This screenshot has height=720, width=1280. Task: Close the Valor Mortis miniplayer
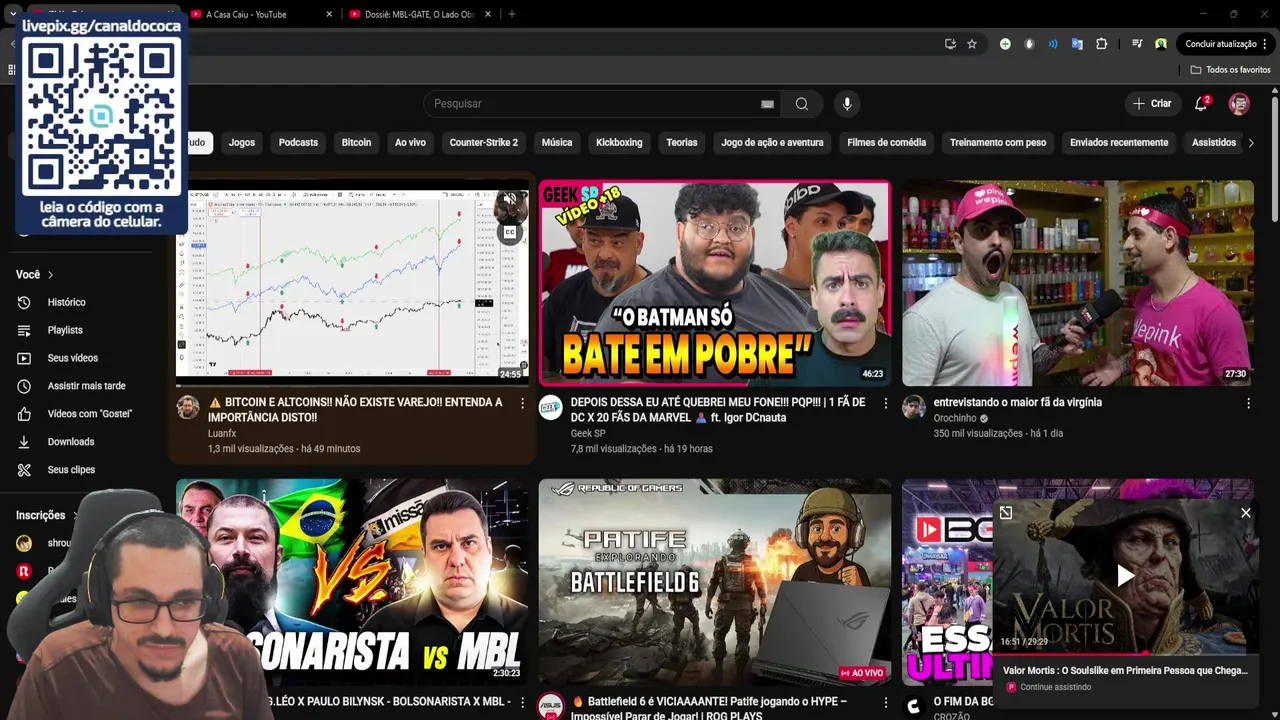[x=1245, y=513]
